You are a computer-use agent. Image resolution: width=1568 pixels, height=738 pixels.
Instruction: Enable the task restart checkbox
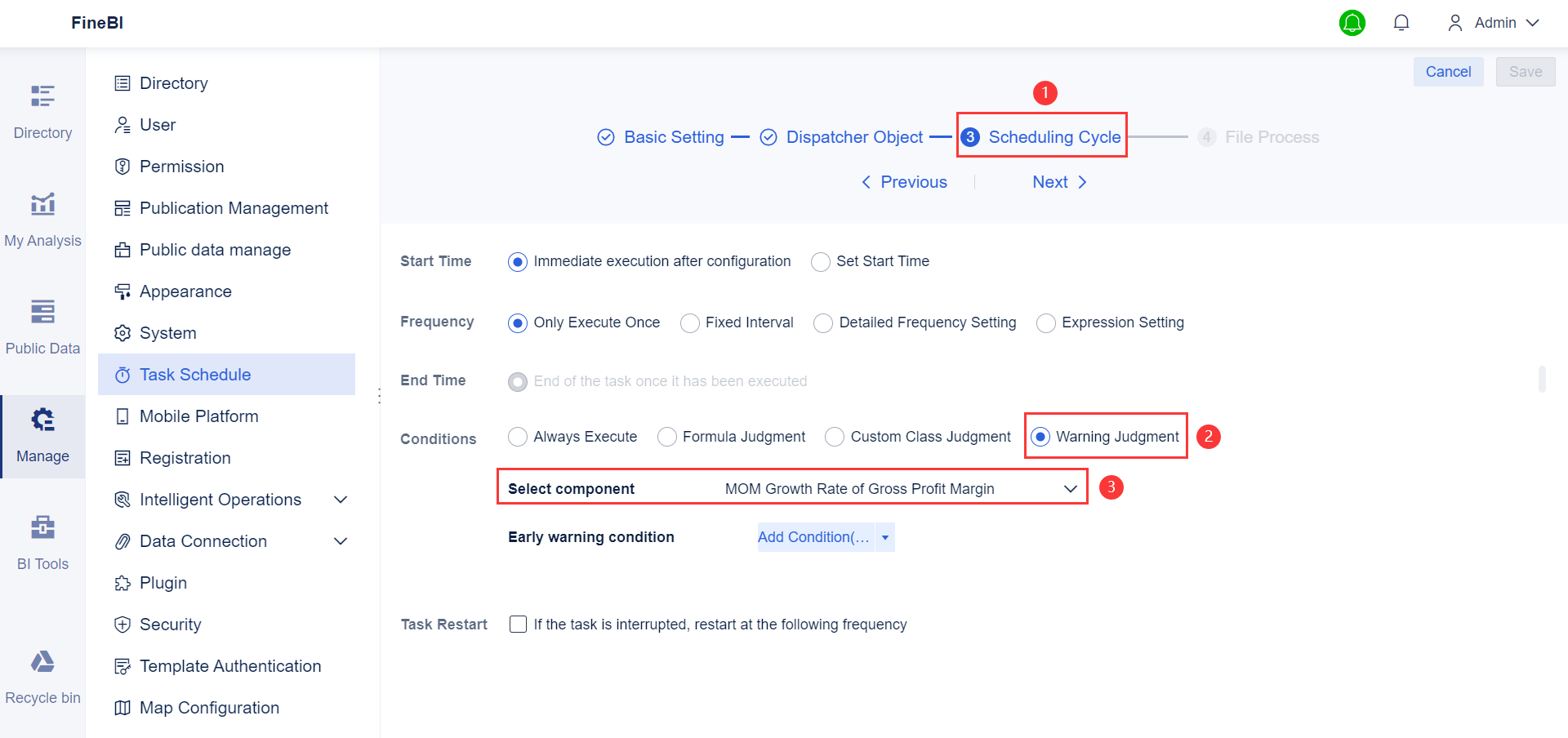(x=518, y=624)
